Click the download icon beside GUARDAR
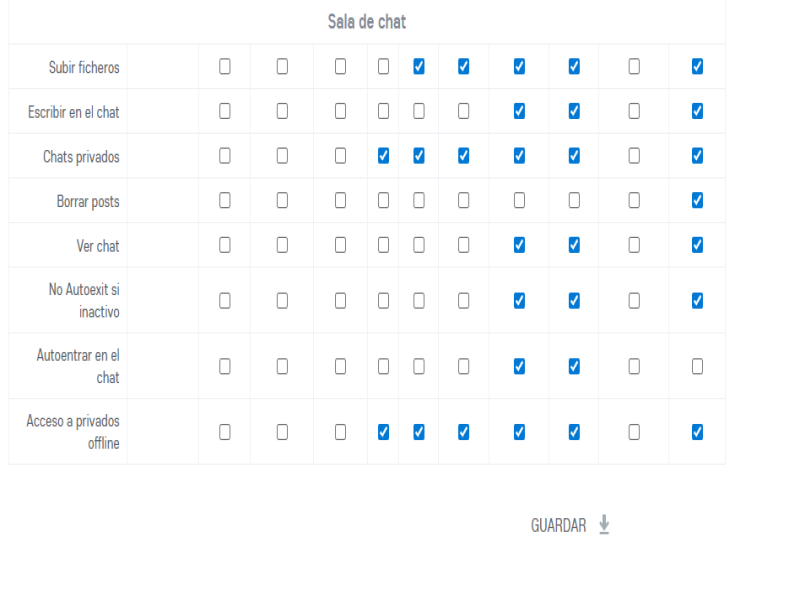The width and height of the screenshot is (800, 600). click(x=604, y=525)
